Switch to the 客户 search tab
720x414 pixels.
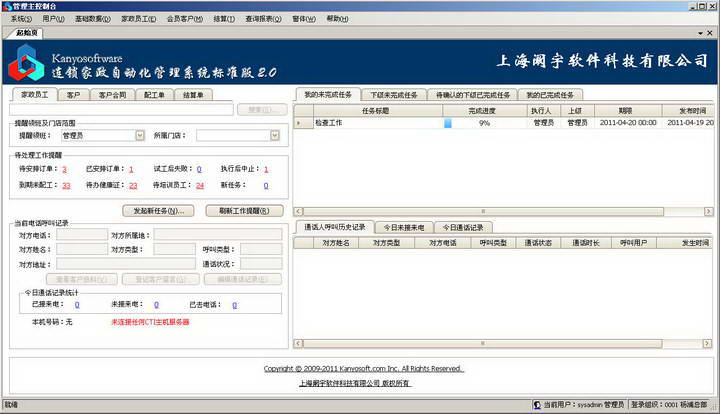[73, 95]
